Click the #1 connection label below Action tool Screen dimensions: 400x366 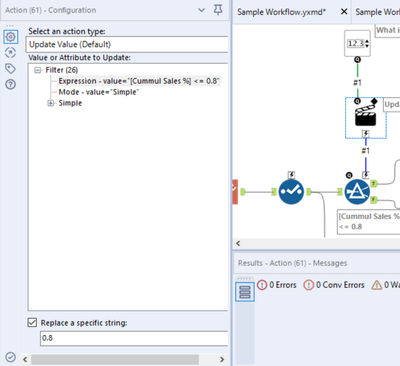[x=366, y=151]
